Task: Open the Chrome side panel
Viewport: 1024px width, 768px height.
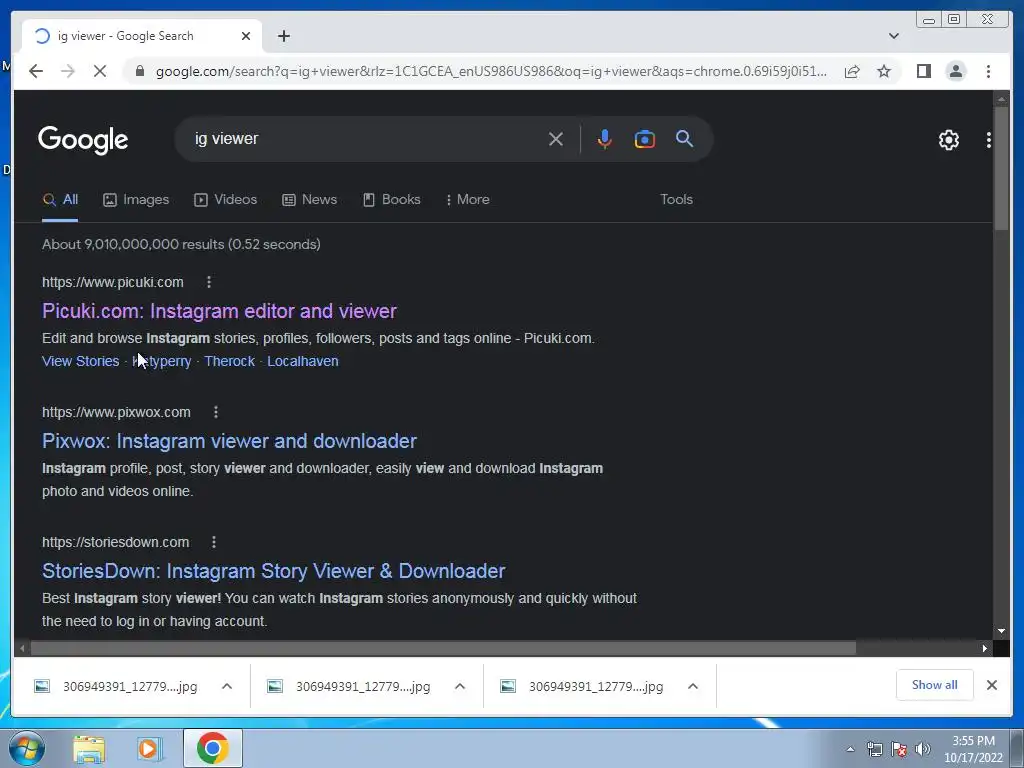Action: point(923,71)
